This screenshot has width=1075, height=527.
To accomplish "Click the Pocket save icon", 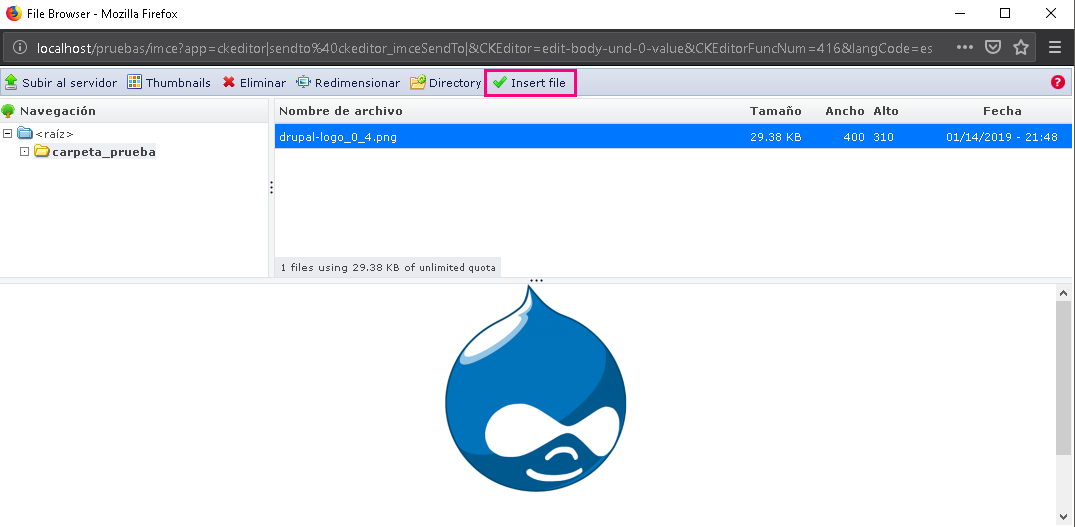I will 992,47.
